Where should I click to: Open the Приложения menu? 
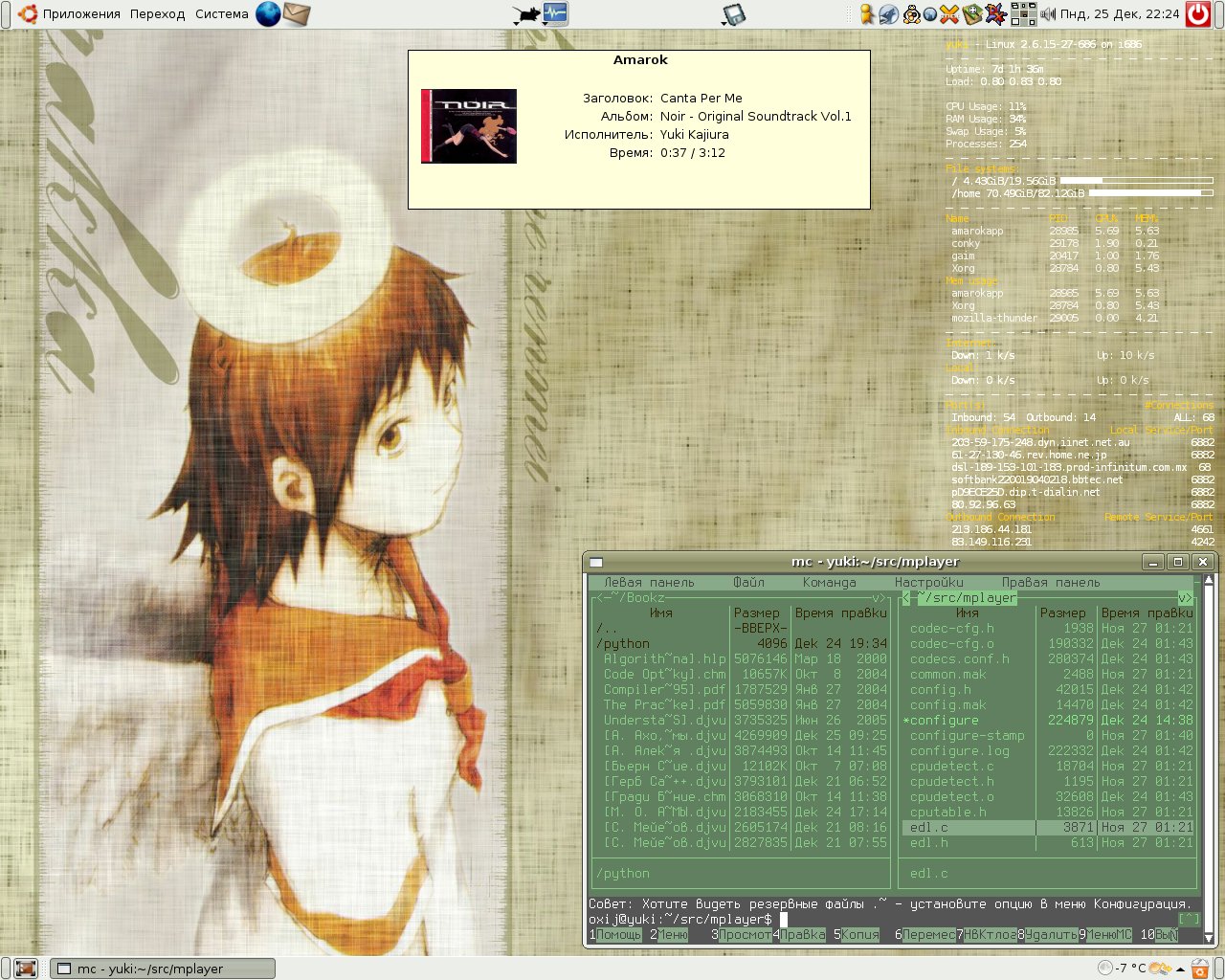click(x=80, y=14)
